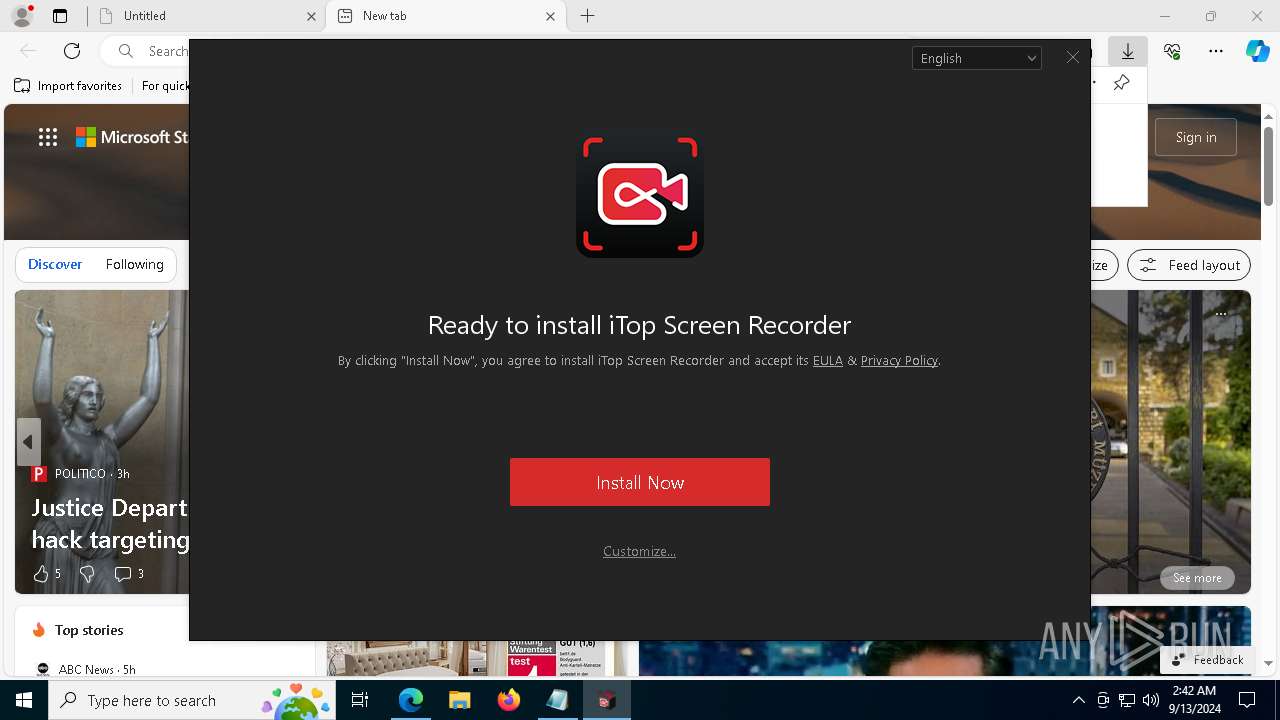Click the Install Now button
The image size is (1280, 720).
(640, 482)
